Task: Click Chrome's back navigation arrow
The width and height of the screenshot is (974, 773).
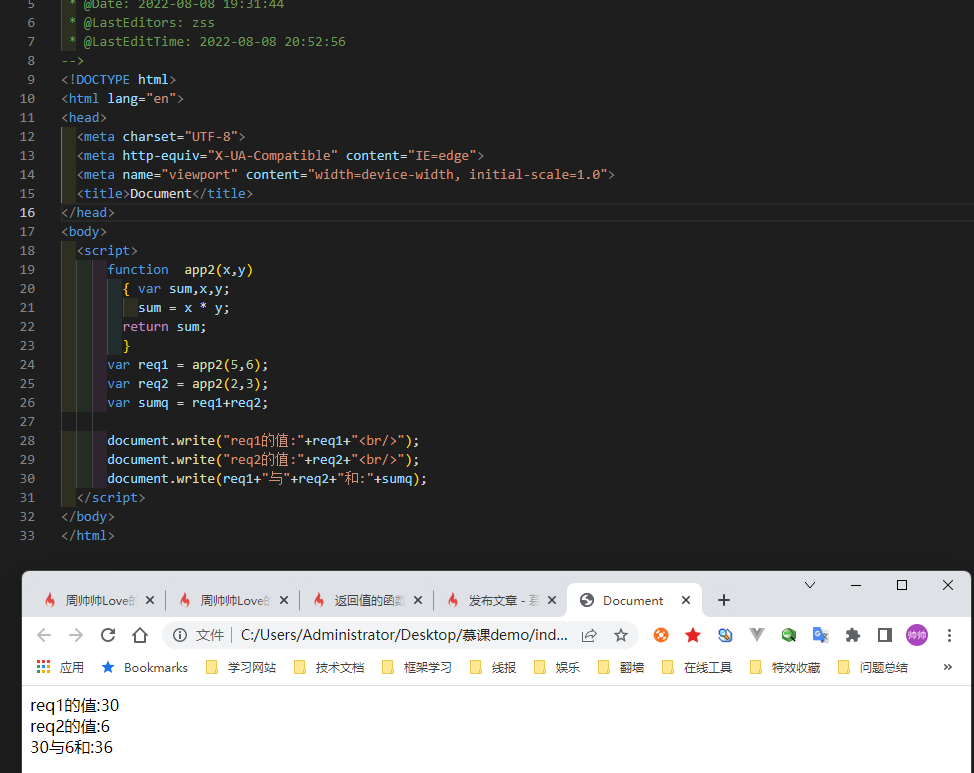Action: pyautogui.click(x=44, y=635)
